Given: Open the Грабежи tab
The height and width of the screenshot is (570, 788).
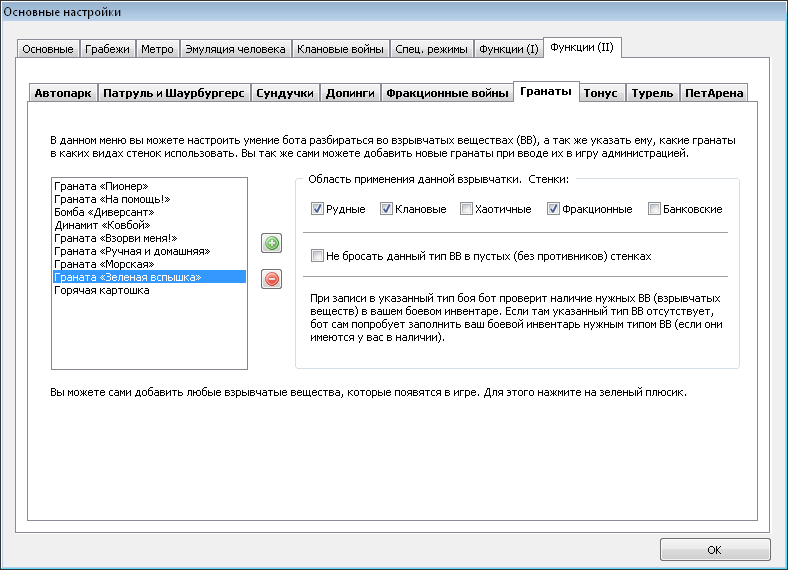Looking at the screenshot, I should 107,49.
